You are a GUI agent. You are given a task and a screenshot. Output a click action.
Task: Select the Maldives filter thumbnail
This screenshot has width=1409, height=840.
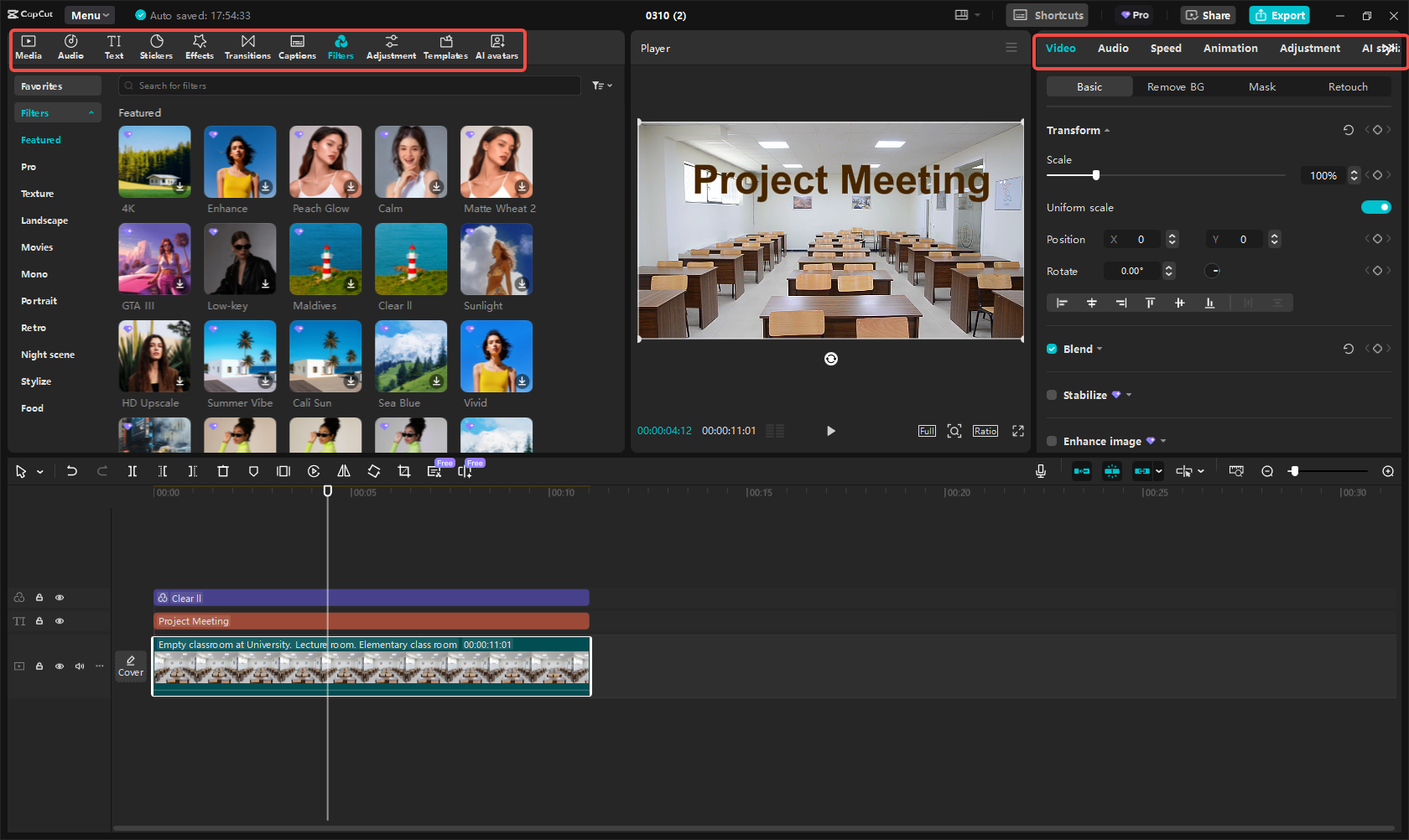(325, 259)
